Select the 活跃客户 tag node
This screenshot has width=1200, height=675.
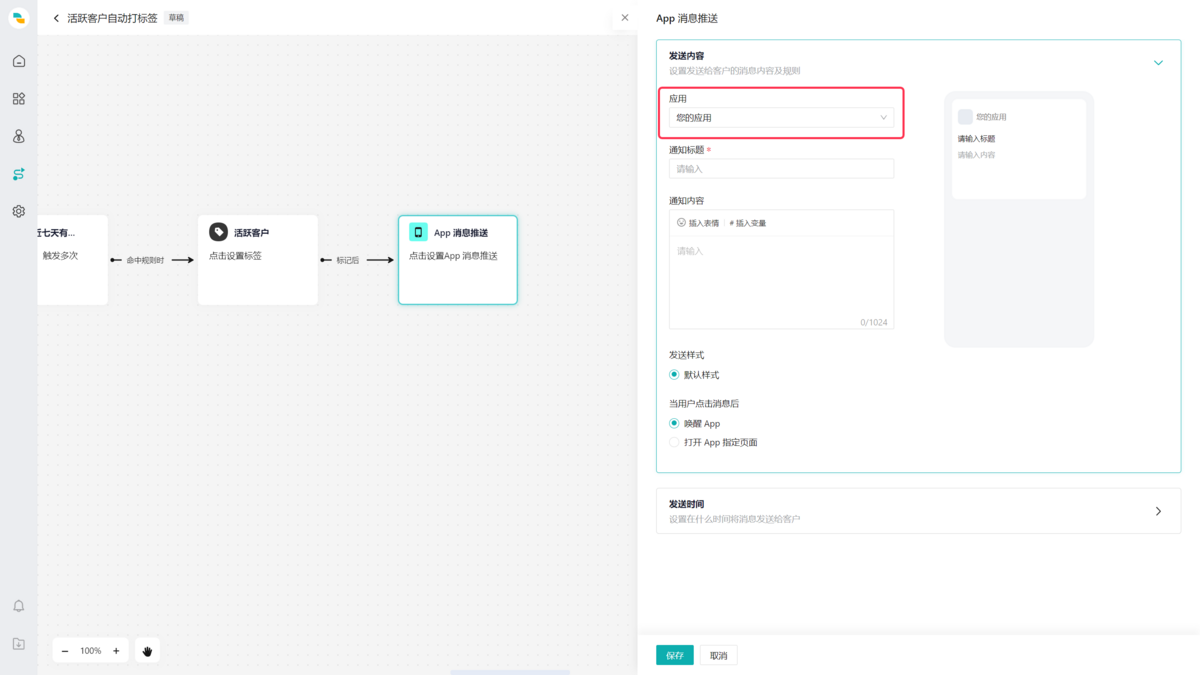[x=258, y=260]
